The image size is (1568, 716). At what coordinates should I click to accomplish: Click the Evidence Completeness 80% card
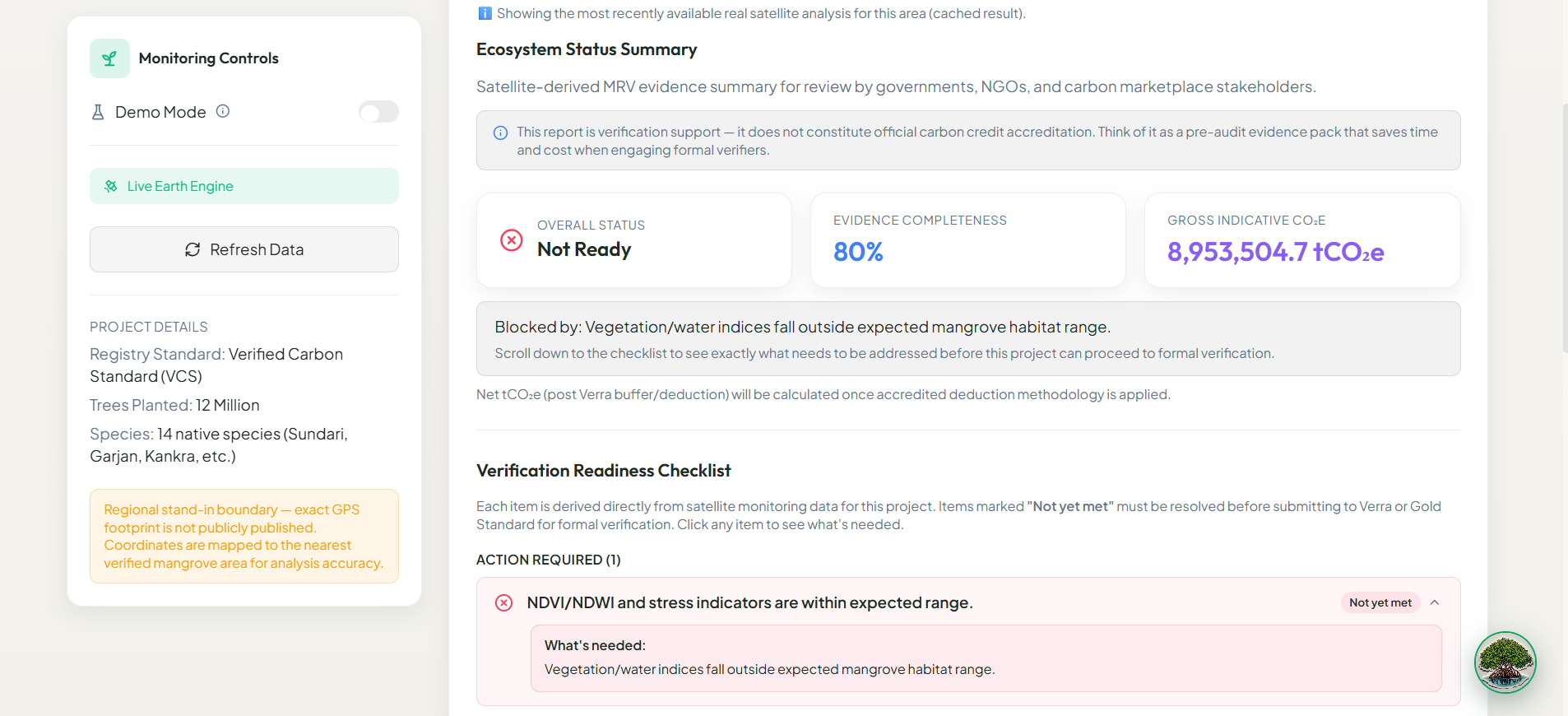click(968, 240)
